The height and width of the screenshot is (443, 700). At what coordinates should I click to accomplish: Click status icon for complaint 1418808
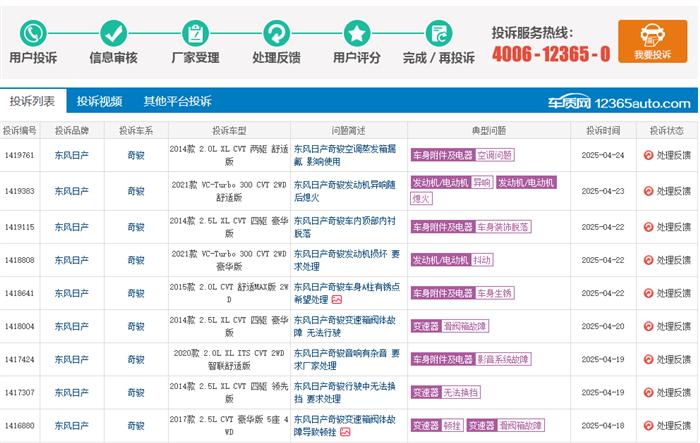click(648, 260)
